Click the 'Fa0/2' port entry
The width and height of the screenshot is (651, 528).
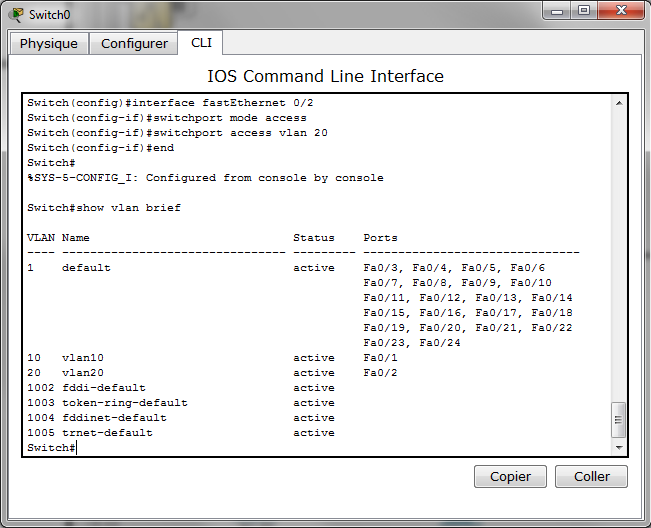coord(380,373)
